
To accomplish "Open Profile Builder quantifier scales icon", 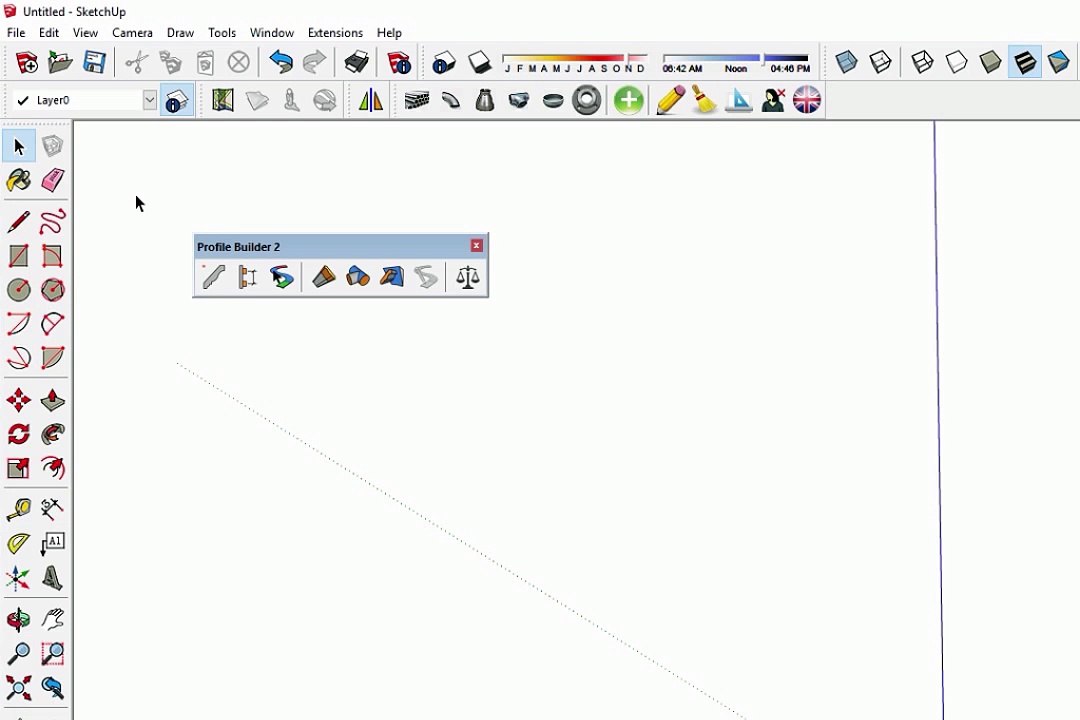I will pos(468,277).
